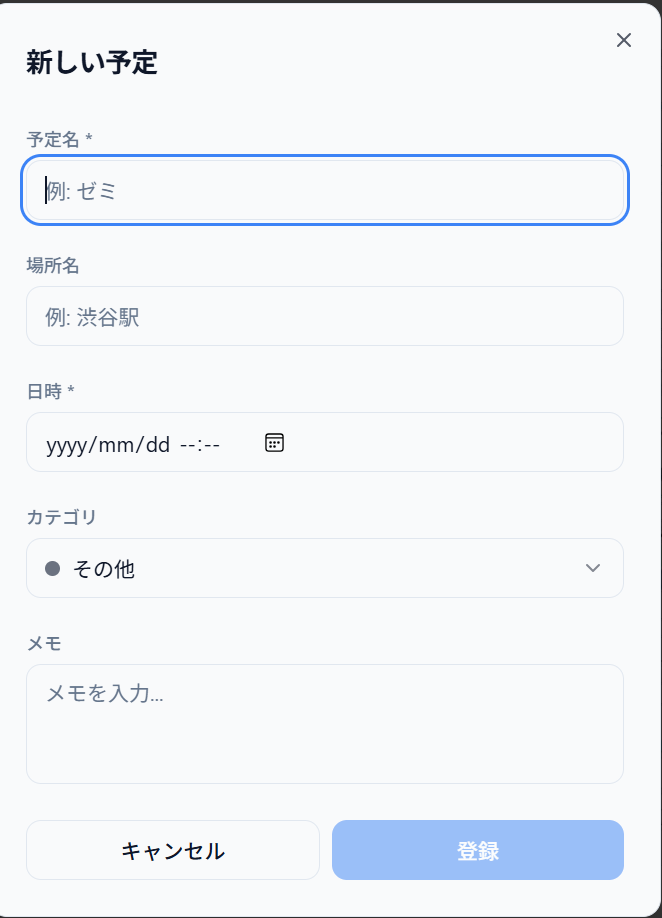Click inside the メモ text area
This screenshot has height=918, width=662.
click(x=325, y=723)
